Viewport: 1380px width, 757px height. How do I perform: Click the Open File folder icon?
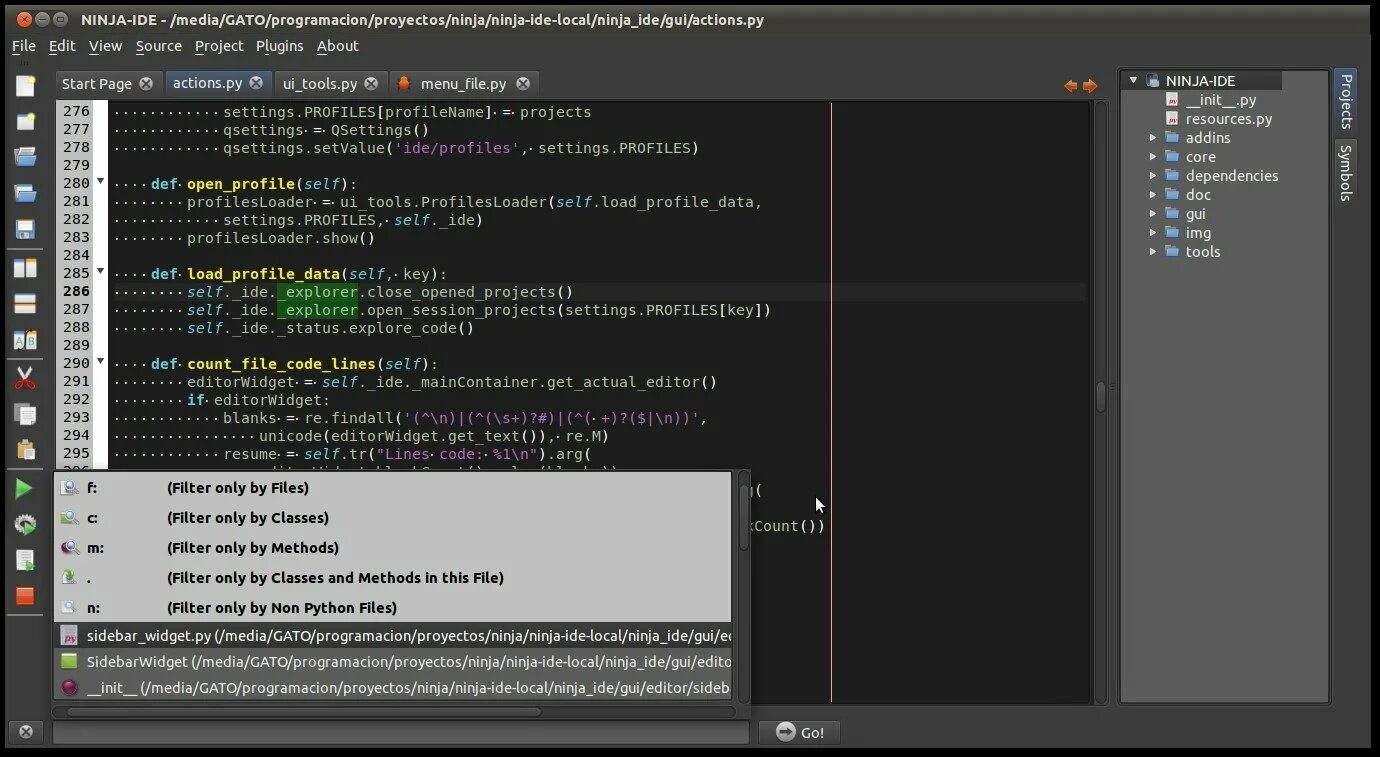tap(25, 157)
